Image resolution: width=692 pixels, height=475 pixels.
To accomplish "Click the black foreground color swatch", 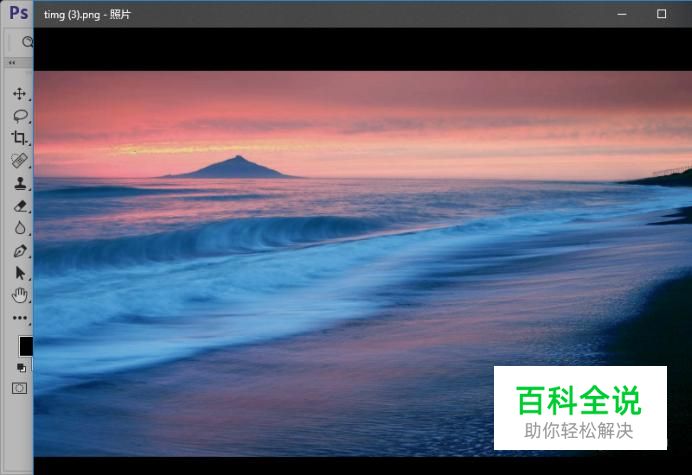I will (25, 346).
